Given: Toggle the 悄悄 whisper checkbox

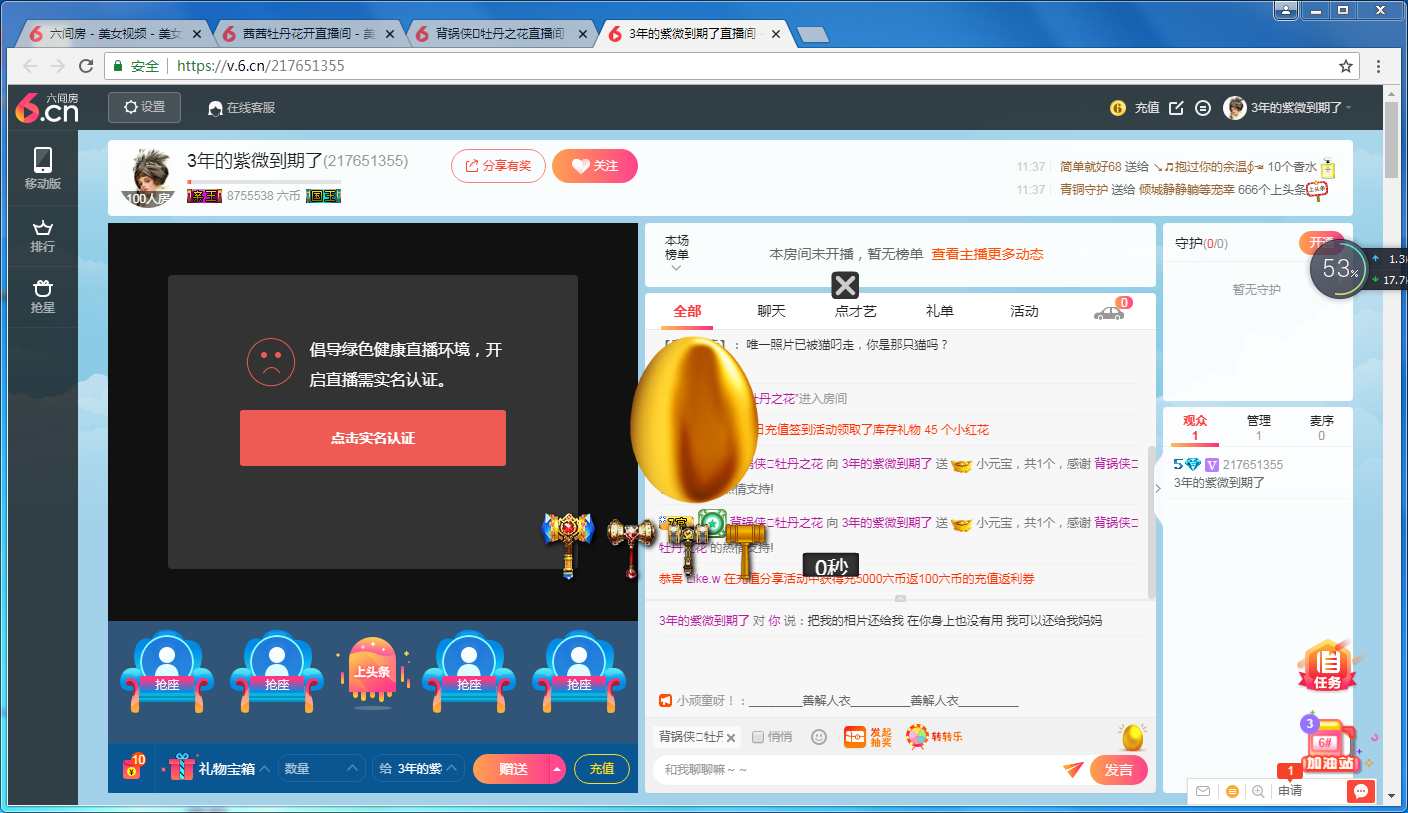Looking at the screenshot, I should tap(758, 737).
